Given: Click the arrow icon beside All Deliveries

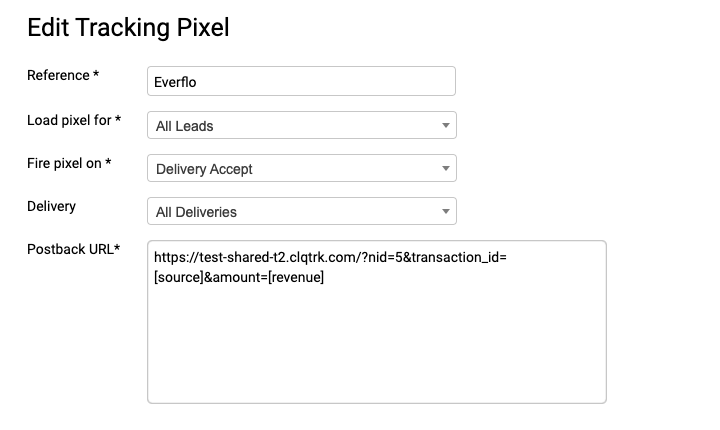Looking at the screenshot, I should coord(445,212).
